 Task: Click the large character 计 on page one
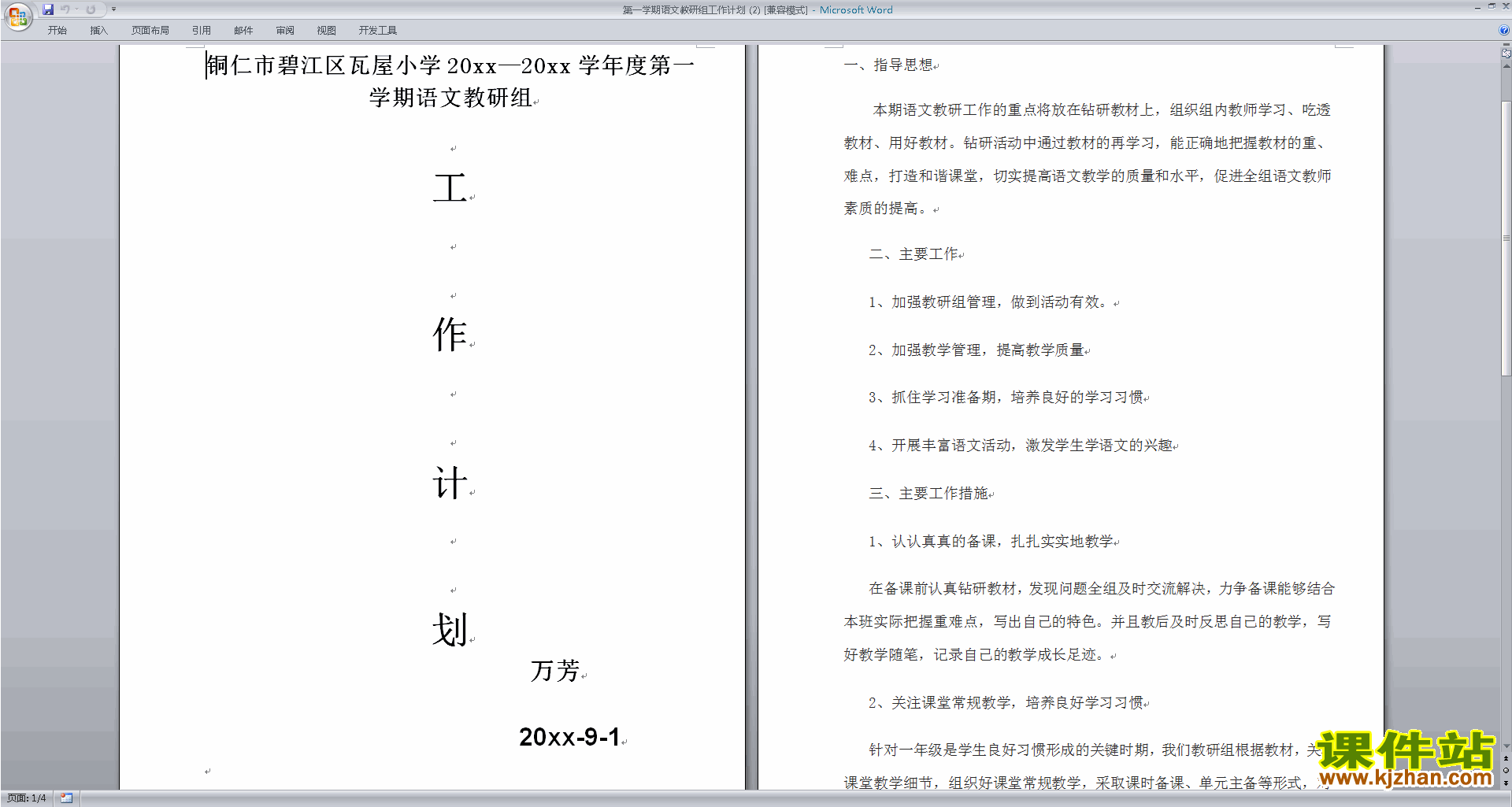(450, 483)
